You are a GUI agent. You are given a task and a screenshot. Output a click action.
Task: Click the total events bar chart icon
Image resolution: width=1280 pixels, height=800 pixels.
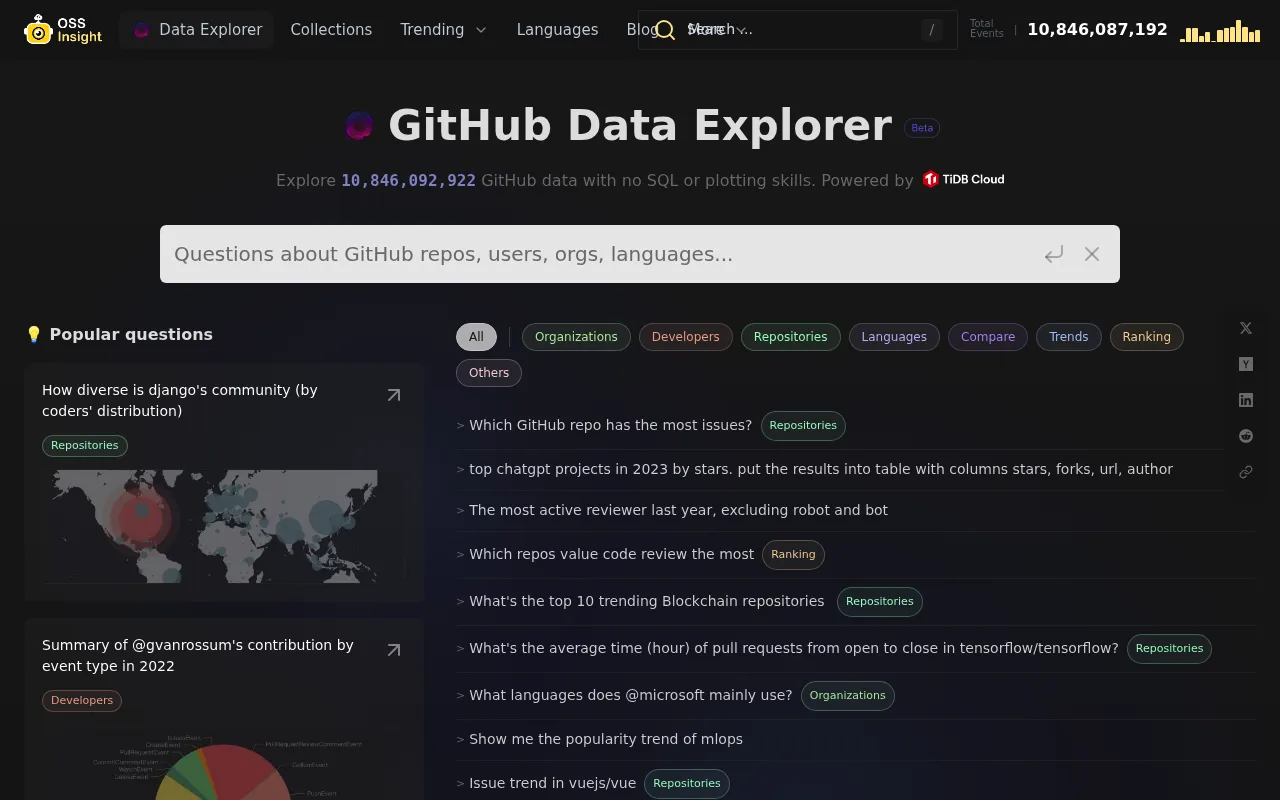[x=1220, y=31]
